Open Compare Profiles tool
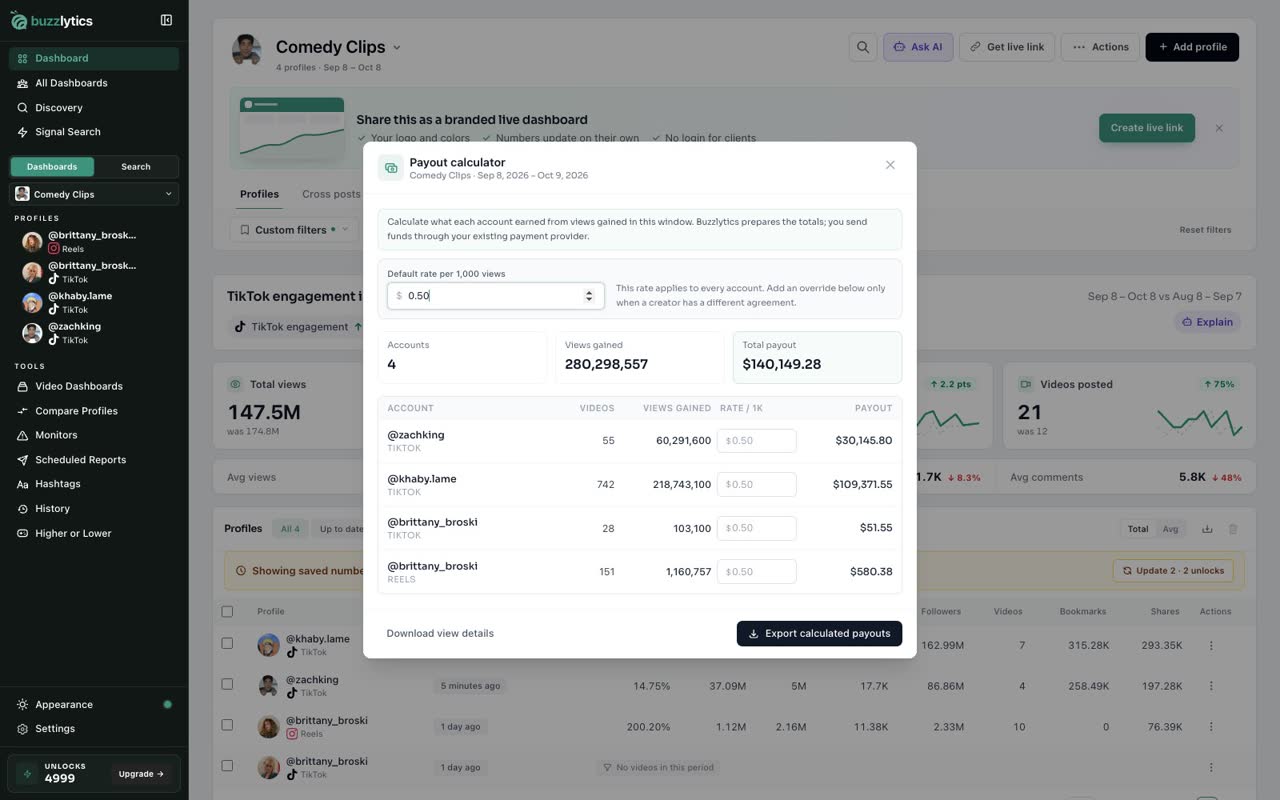The height and width of the screenshot is (800, 1280). (94, 411)
